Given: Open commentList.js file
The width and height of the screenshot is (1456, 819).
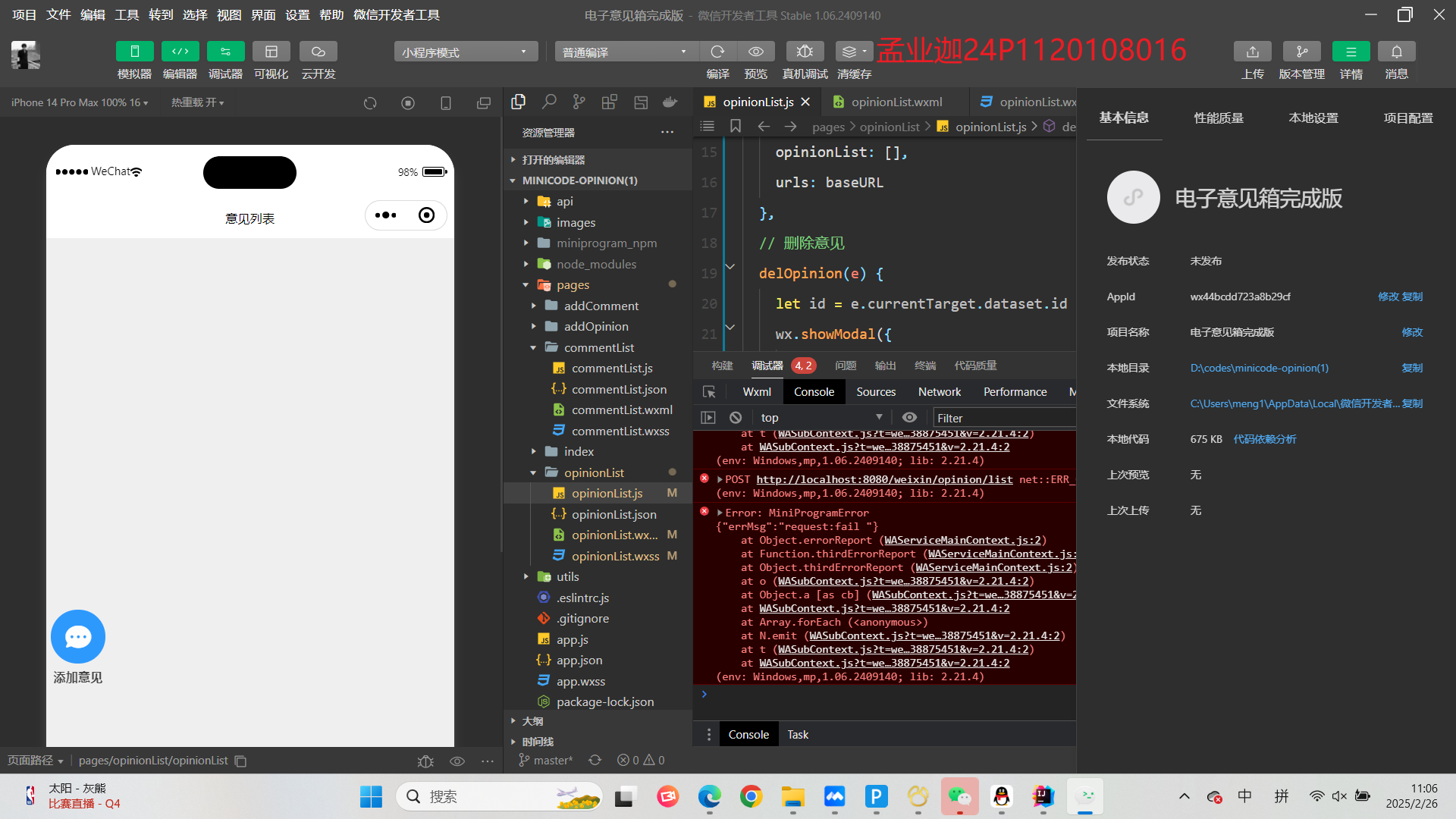Looking at the screenshot, I should [598, 368].
